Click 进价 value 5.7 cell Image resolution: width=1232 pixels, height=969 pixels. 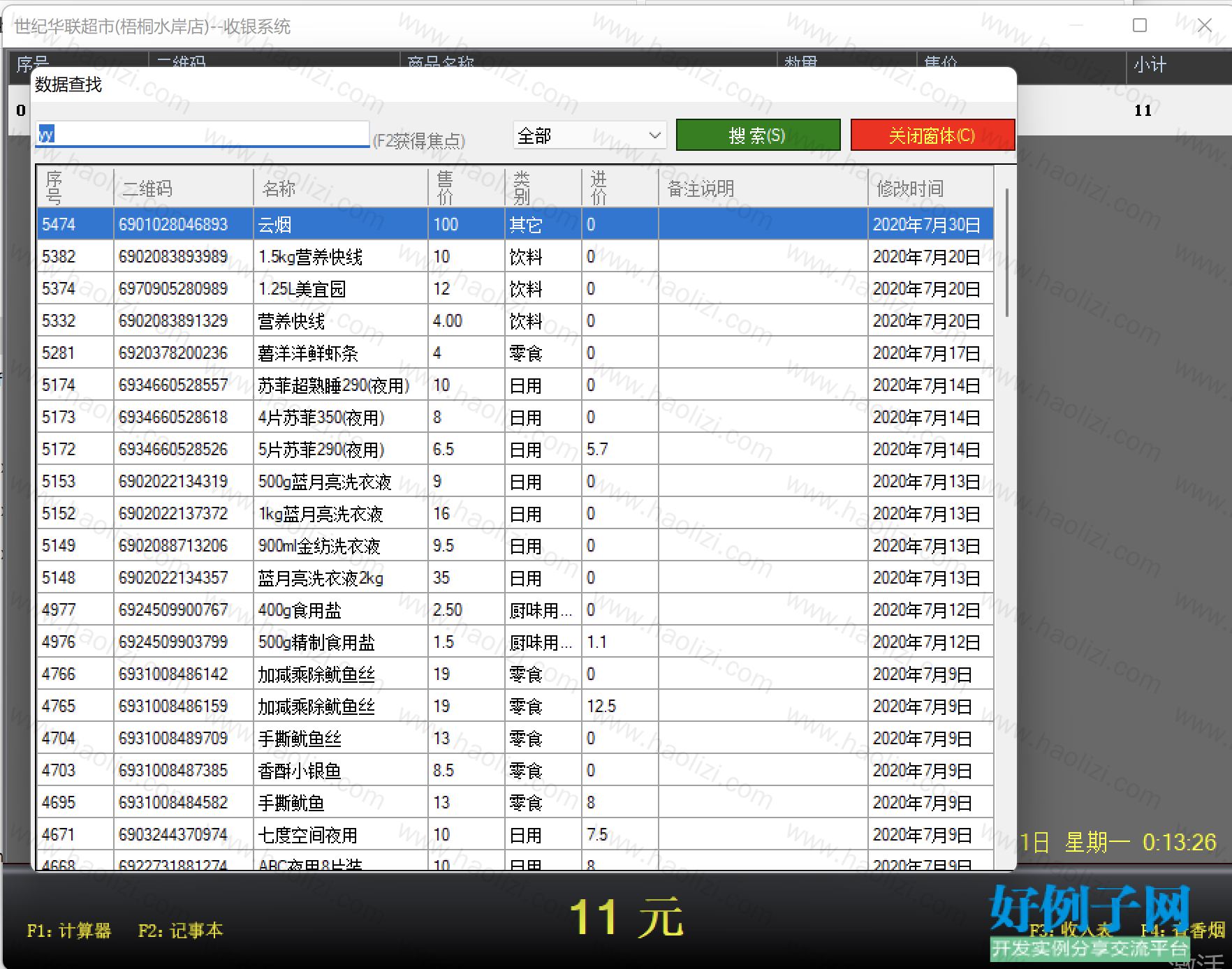[x=619, y=449]
